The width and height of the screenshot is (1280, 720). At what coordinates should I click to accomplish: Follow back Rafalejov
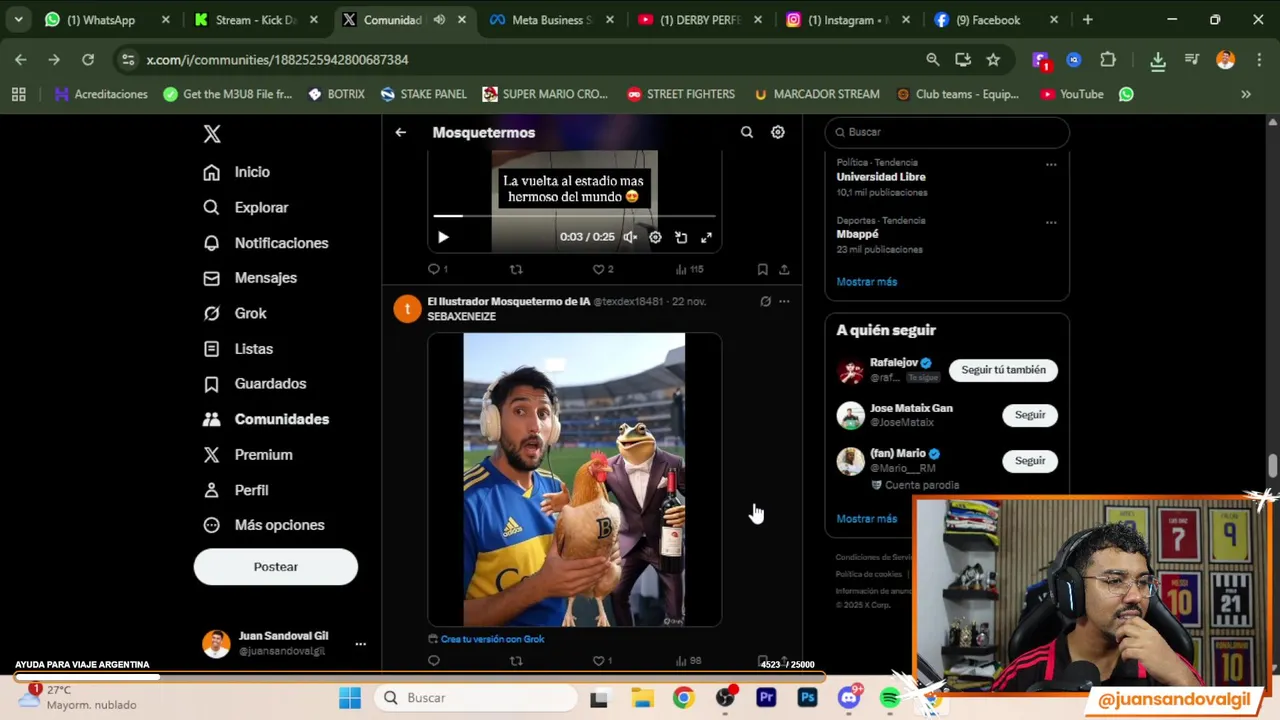(1003, 370)
